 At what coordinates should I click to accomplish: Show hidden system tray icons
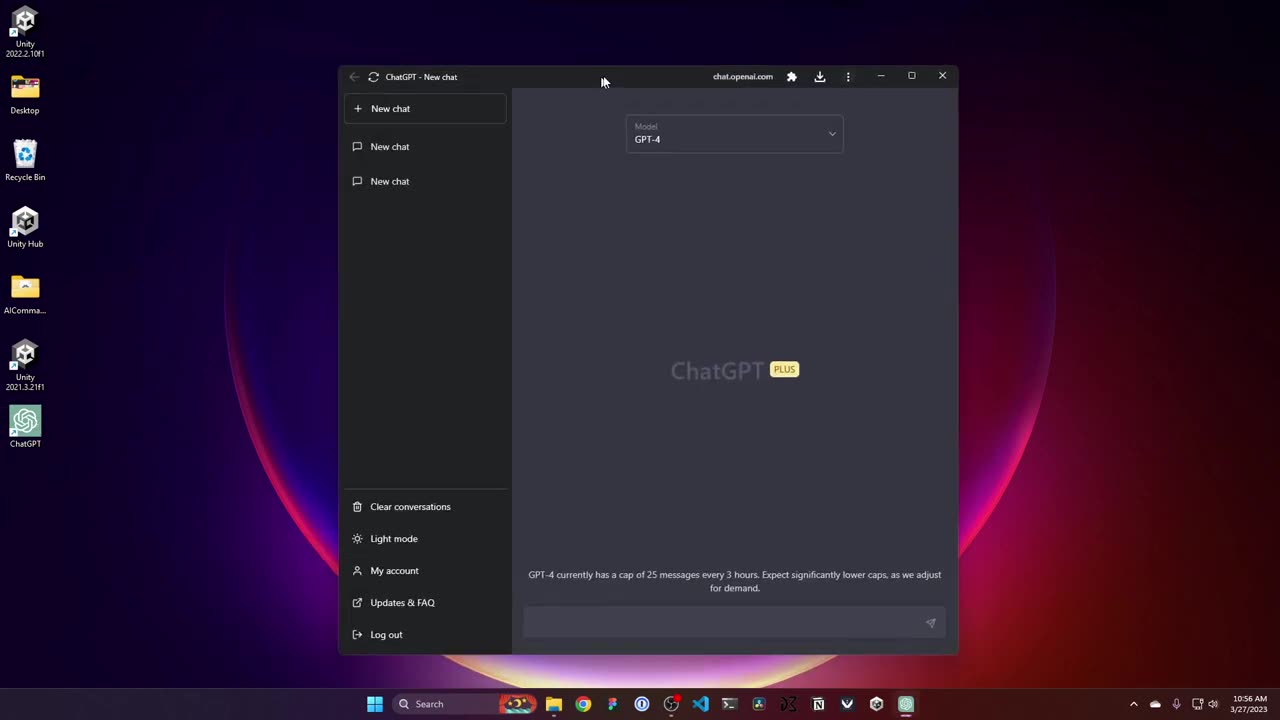[x=1133, y=704]
